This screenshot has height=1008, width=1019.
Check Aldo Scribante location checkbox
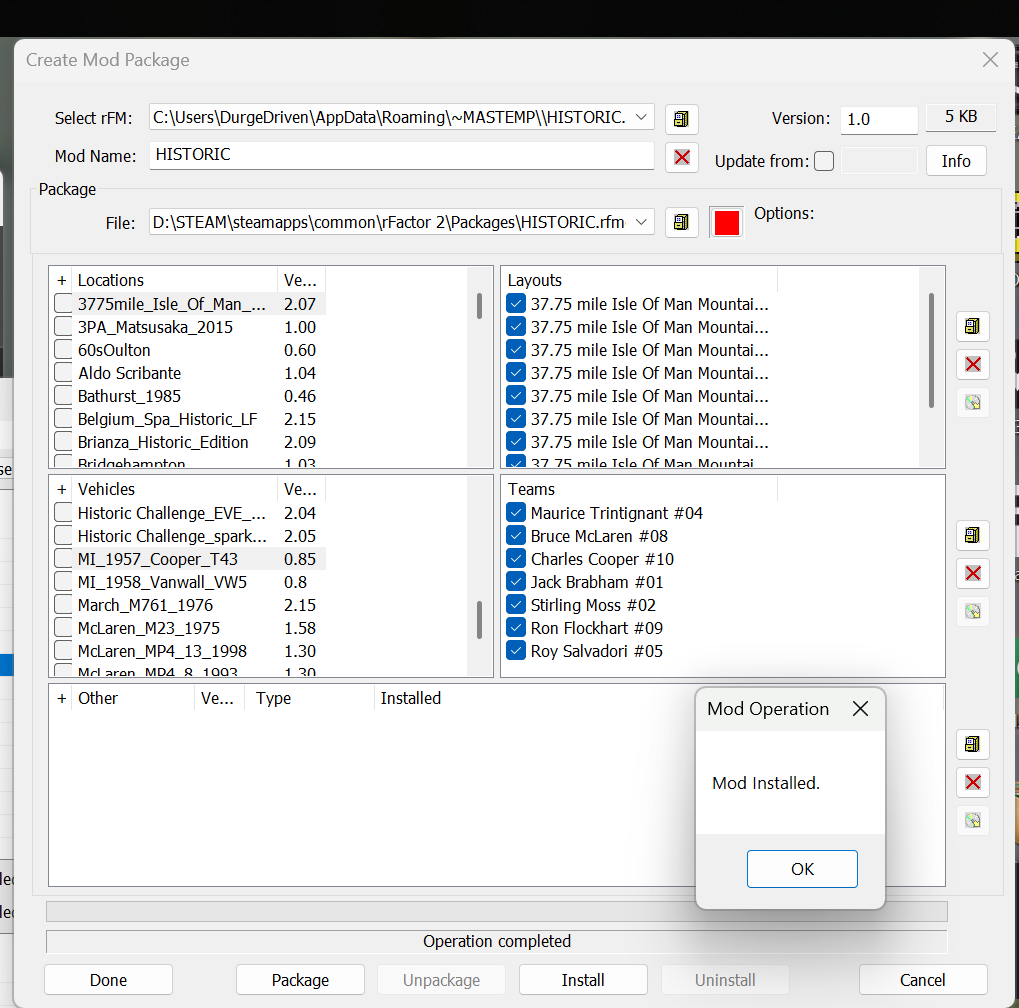tap(63, 373)
